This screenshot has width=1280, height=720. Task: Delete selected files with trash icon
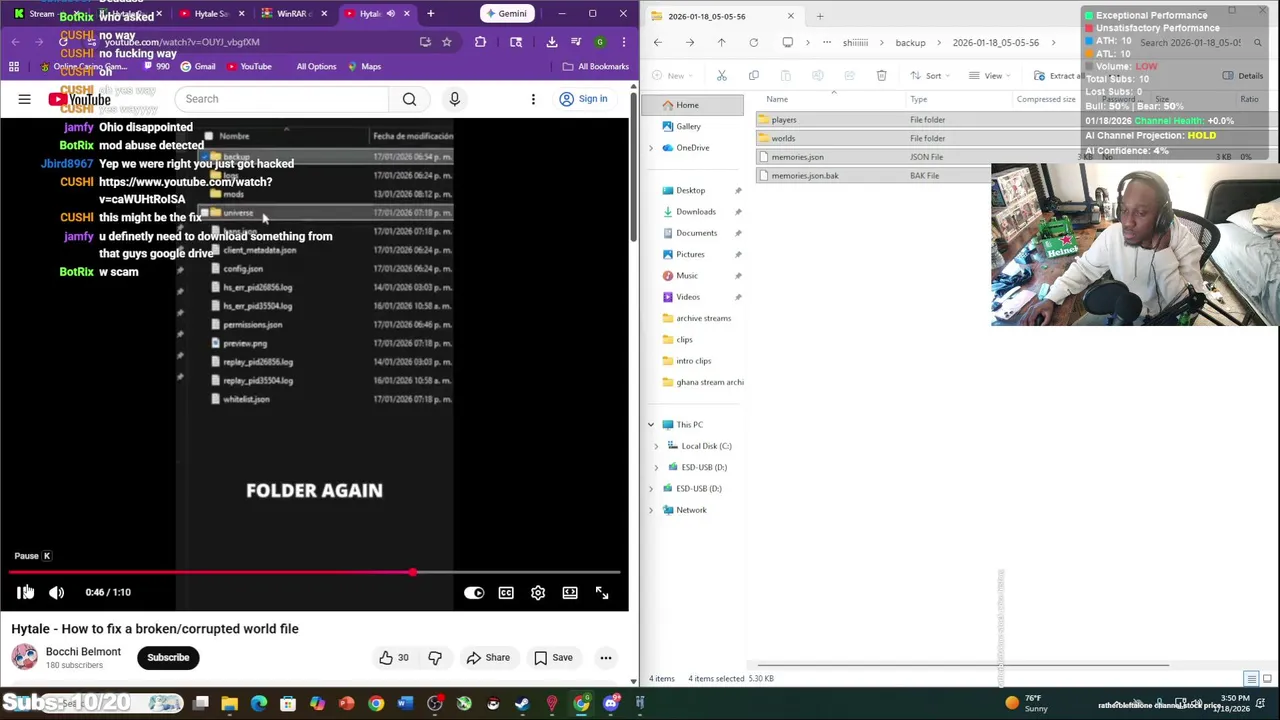coord(881,76)
